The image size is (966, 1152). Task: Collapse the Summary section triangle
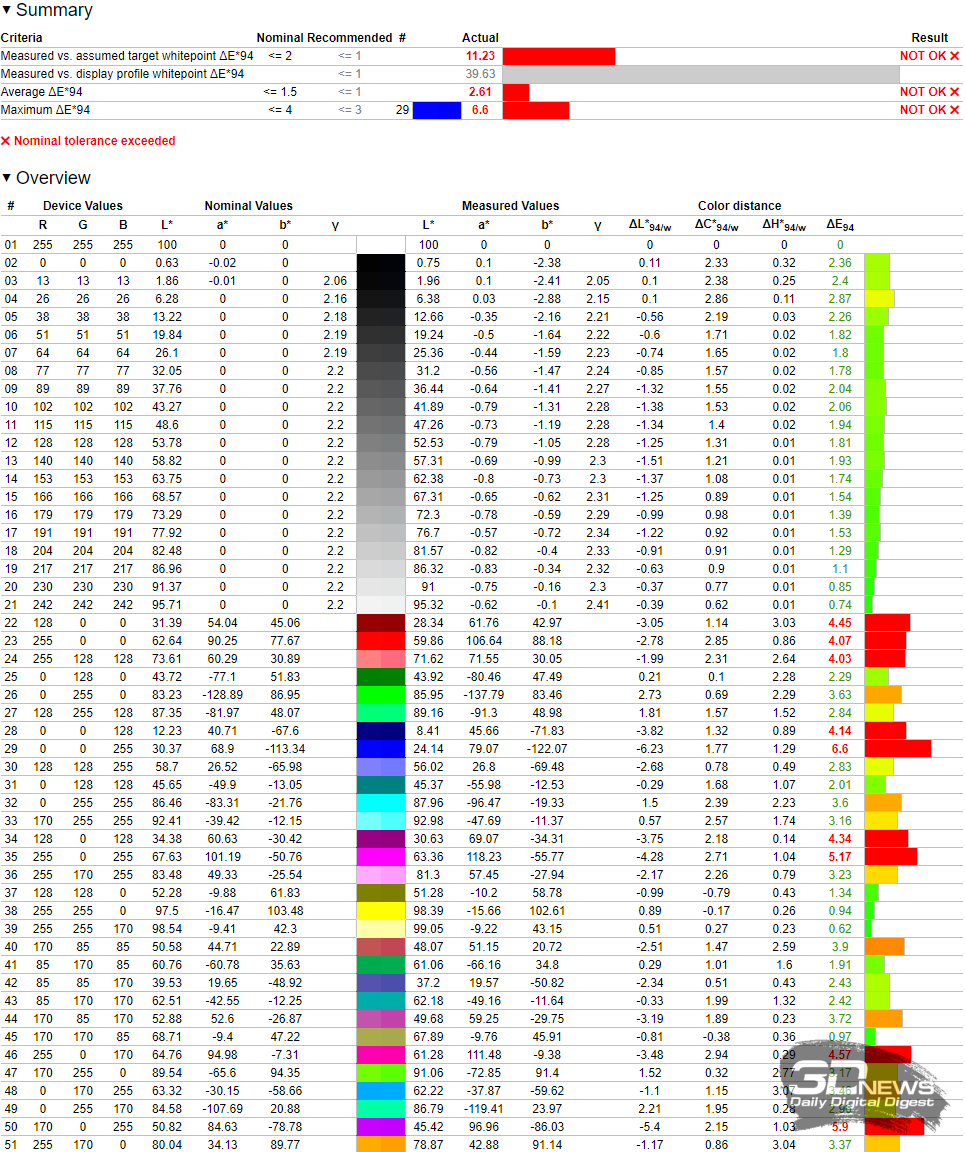(x=8, y=11)
